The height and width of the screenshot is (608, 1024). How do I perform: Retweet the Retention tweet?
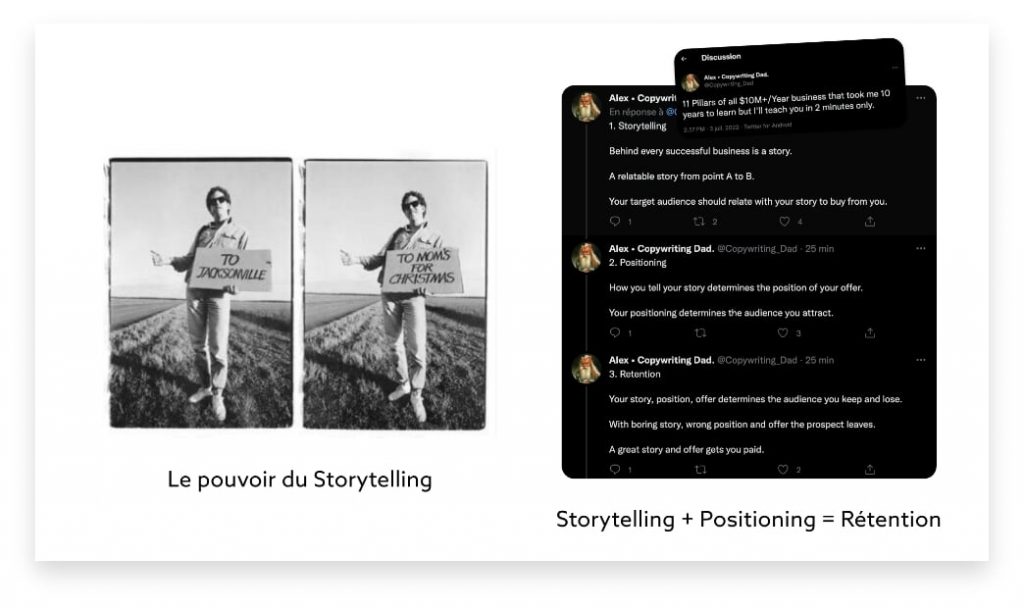click(x=699, y=469)
